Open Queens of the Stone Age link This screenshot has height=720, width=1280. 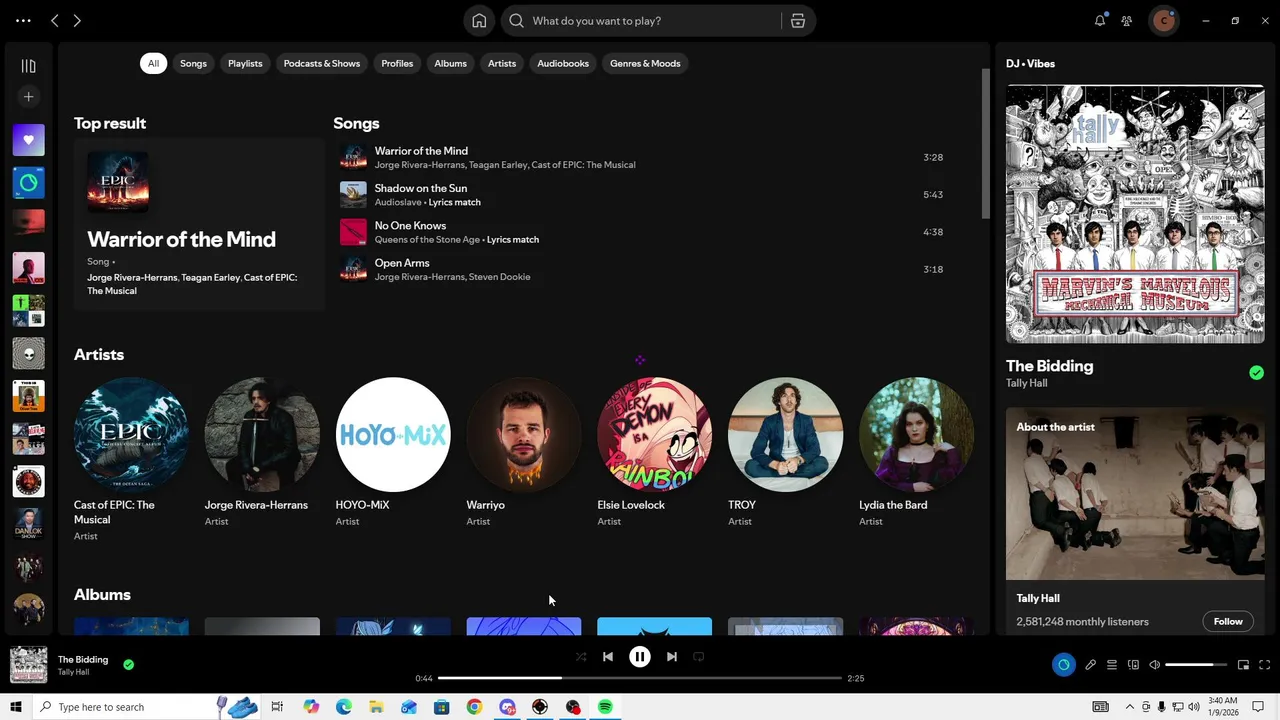[x=427, y=240]
